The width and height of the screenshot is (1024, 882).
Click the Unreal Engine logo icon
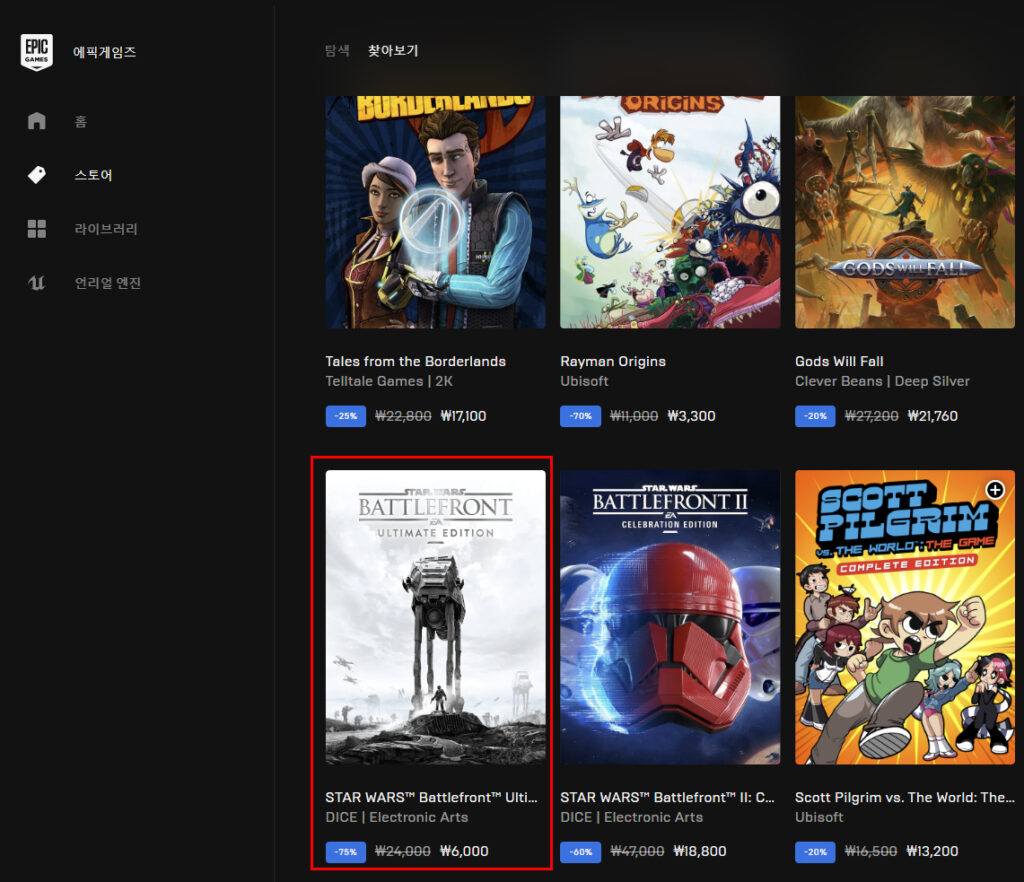pyautogui.click(x=37, y=283)
